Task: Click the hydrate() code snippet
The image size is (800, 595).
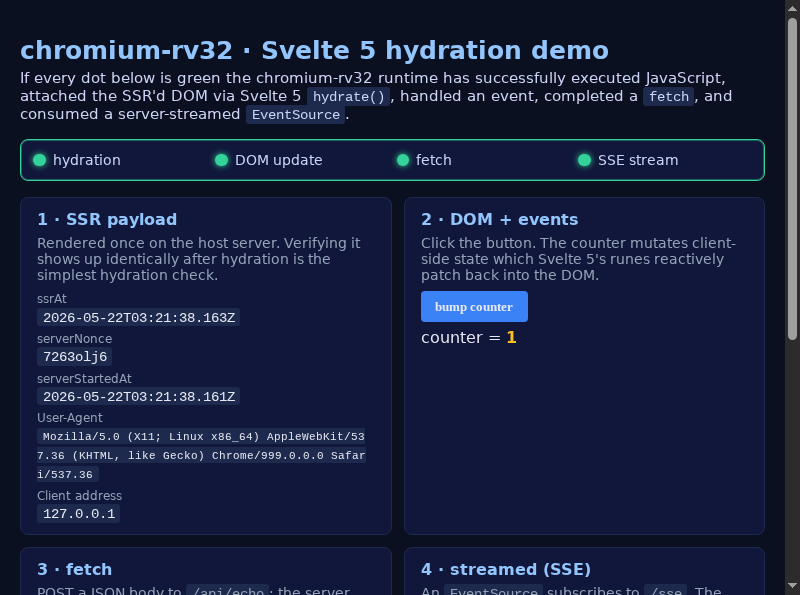Action: pyautogui.click(x=348, y=96)
